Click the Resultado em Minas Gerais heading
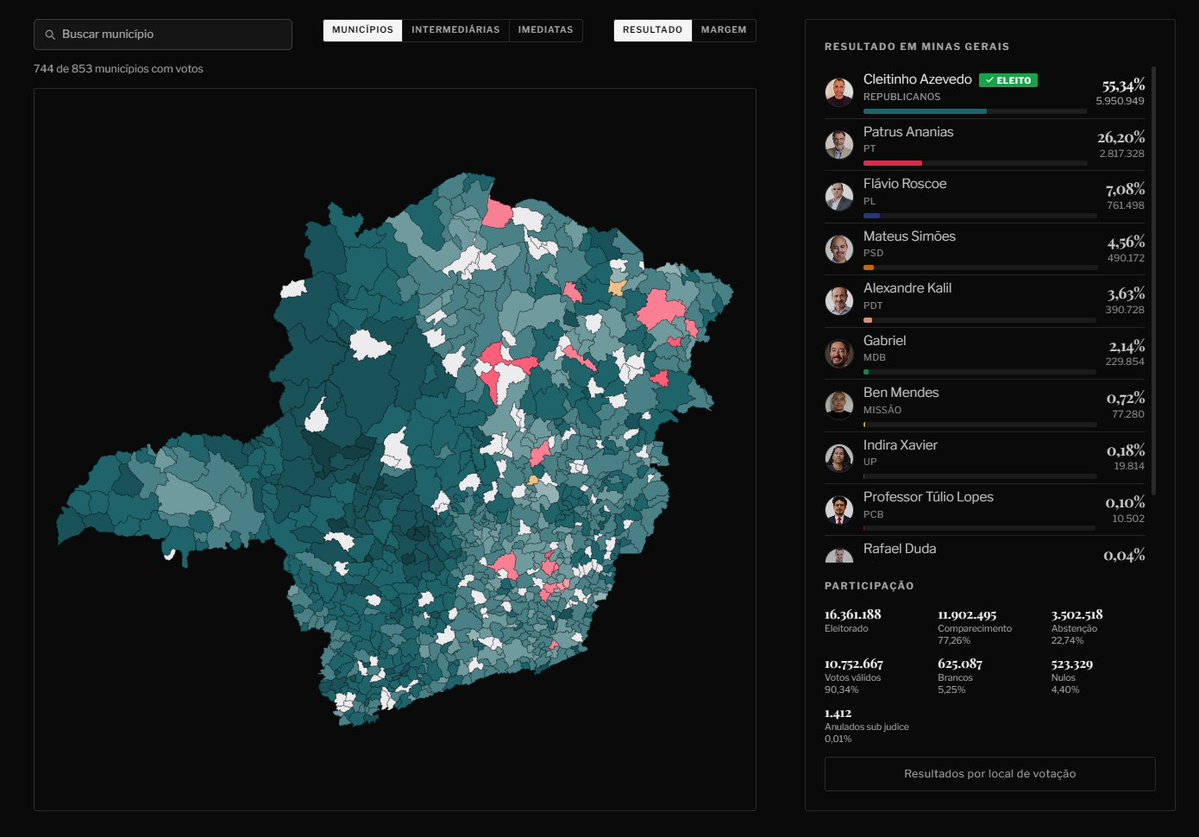1199x837 pixels. [x=917, y=47]
